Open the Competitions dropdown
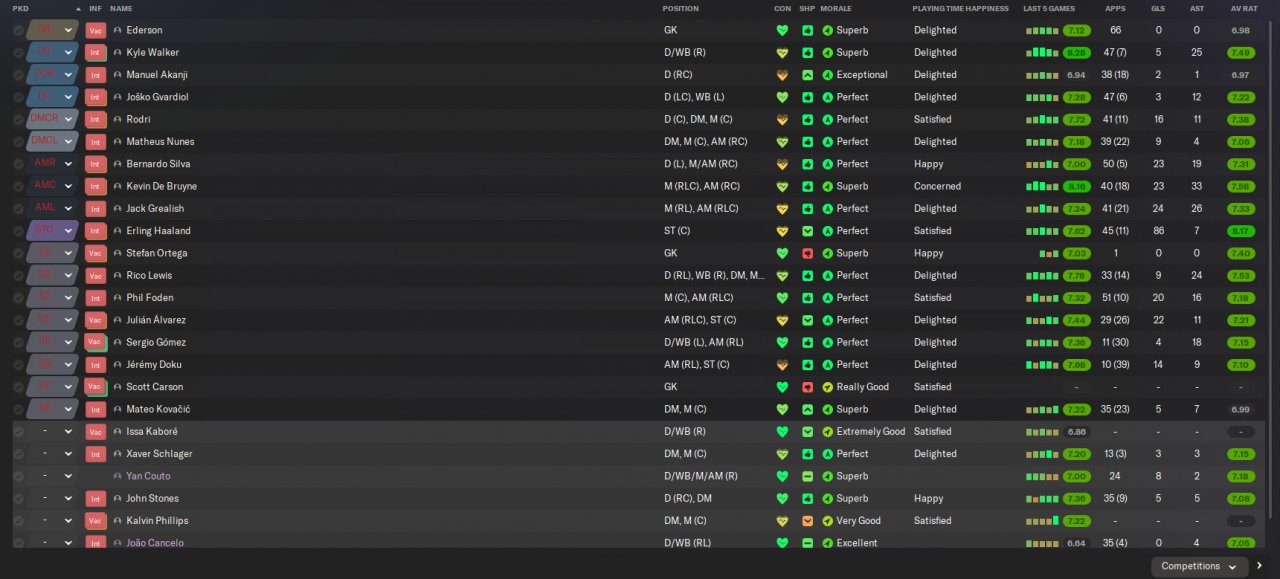Viewport: 1280px width, 579px height. tap(1199, 566)
